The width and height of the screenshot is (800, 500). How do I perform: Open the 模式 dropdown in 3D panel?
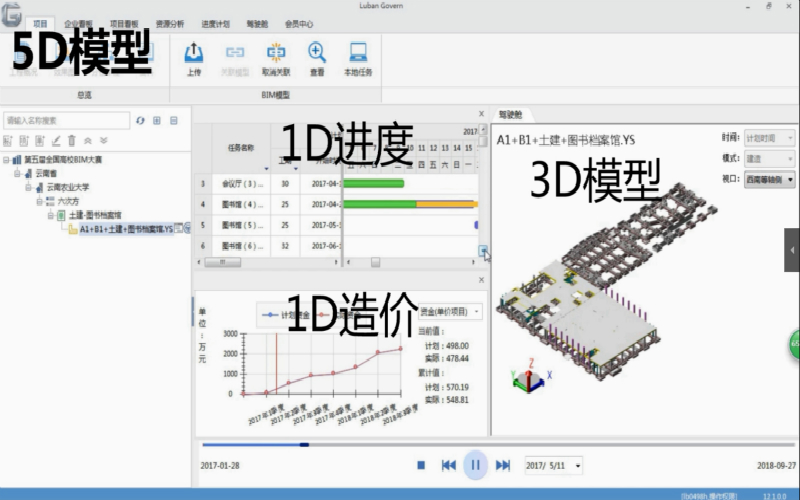769,159
